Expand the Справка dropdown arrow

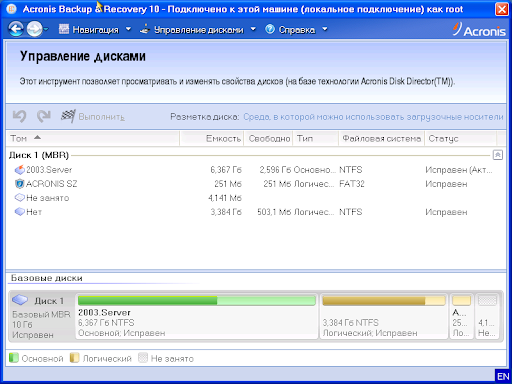point(325,29)
